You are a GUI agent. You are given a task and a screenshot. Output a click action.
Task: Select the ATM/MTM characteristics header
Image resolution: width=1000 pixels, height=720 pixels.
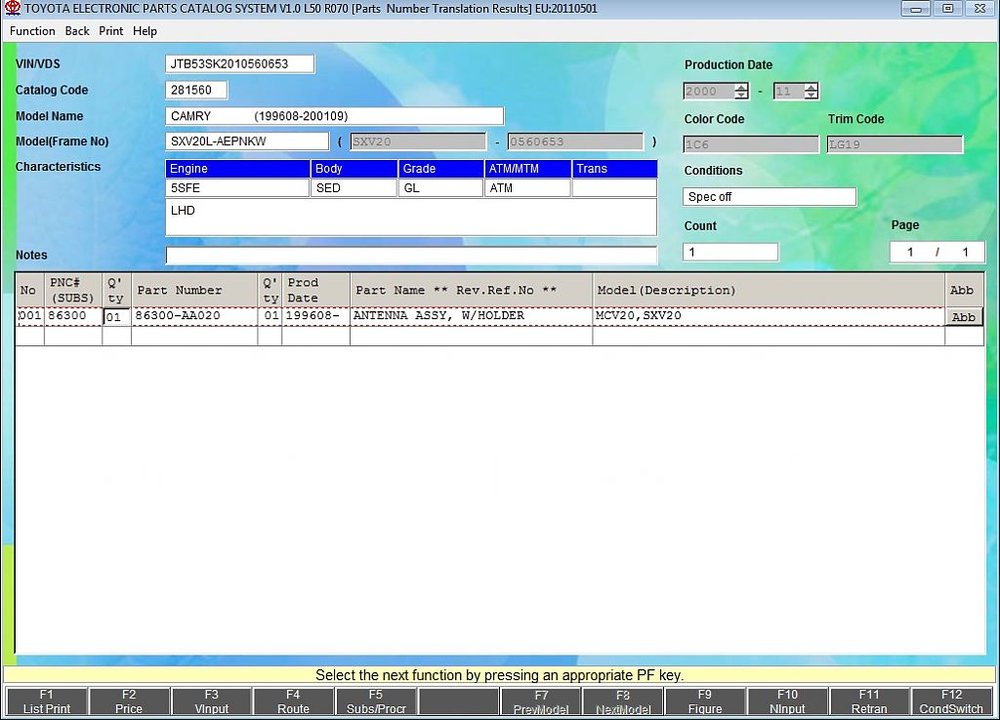coord(527,168)
